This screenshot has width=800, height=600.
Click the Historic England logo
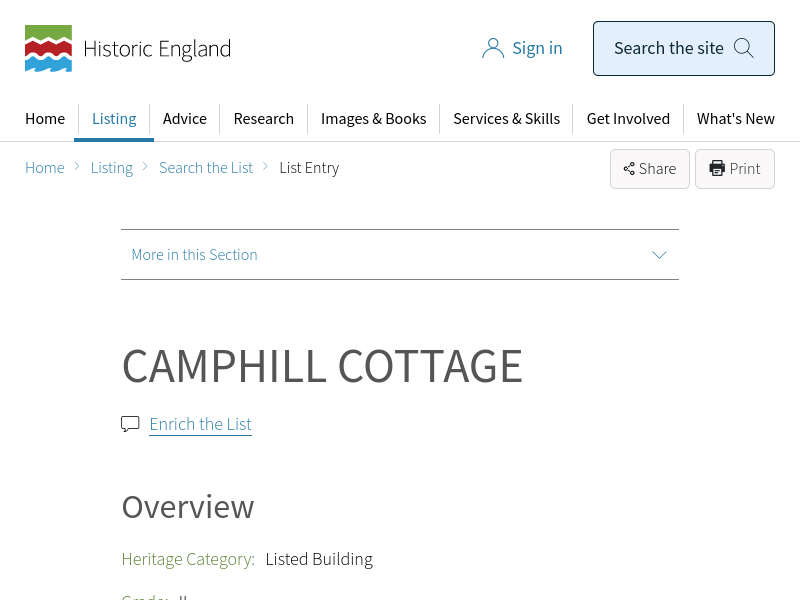click(127, 48)
